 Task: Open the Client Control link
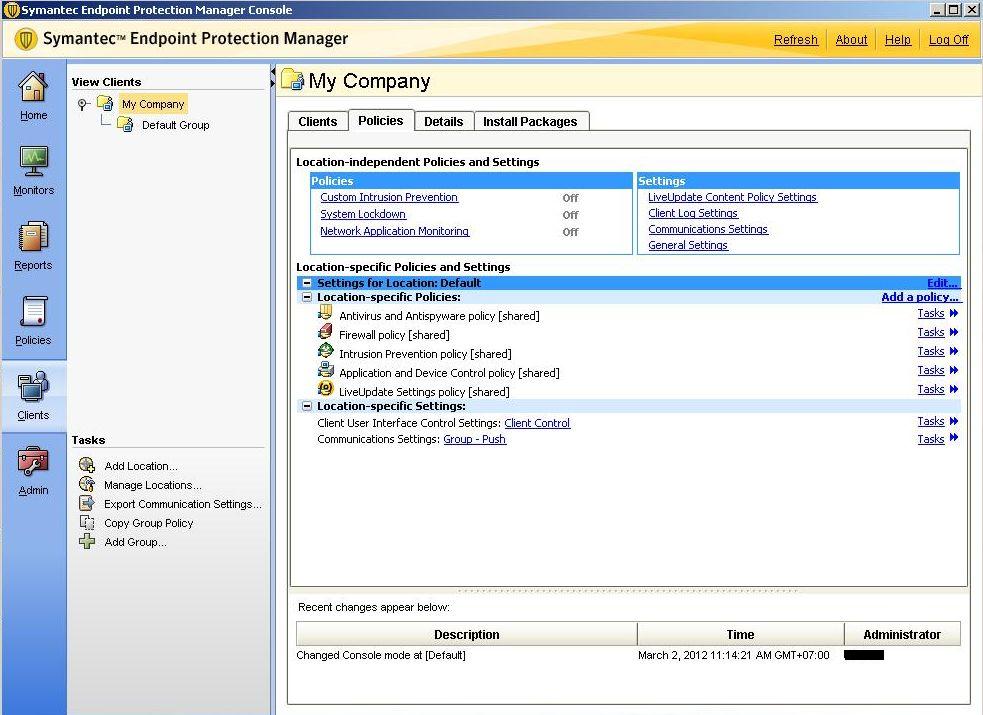click(537, 423)
